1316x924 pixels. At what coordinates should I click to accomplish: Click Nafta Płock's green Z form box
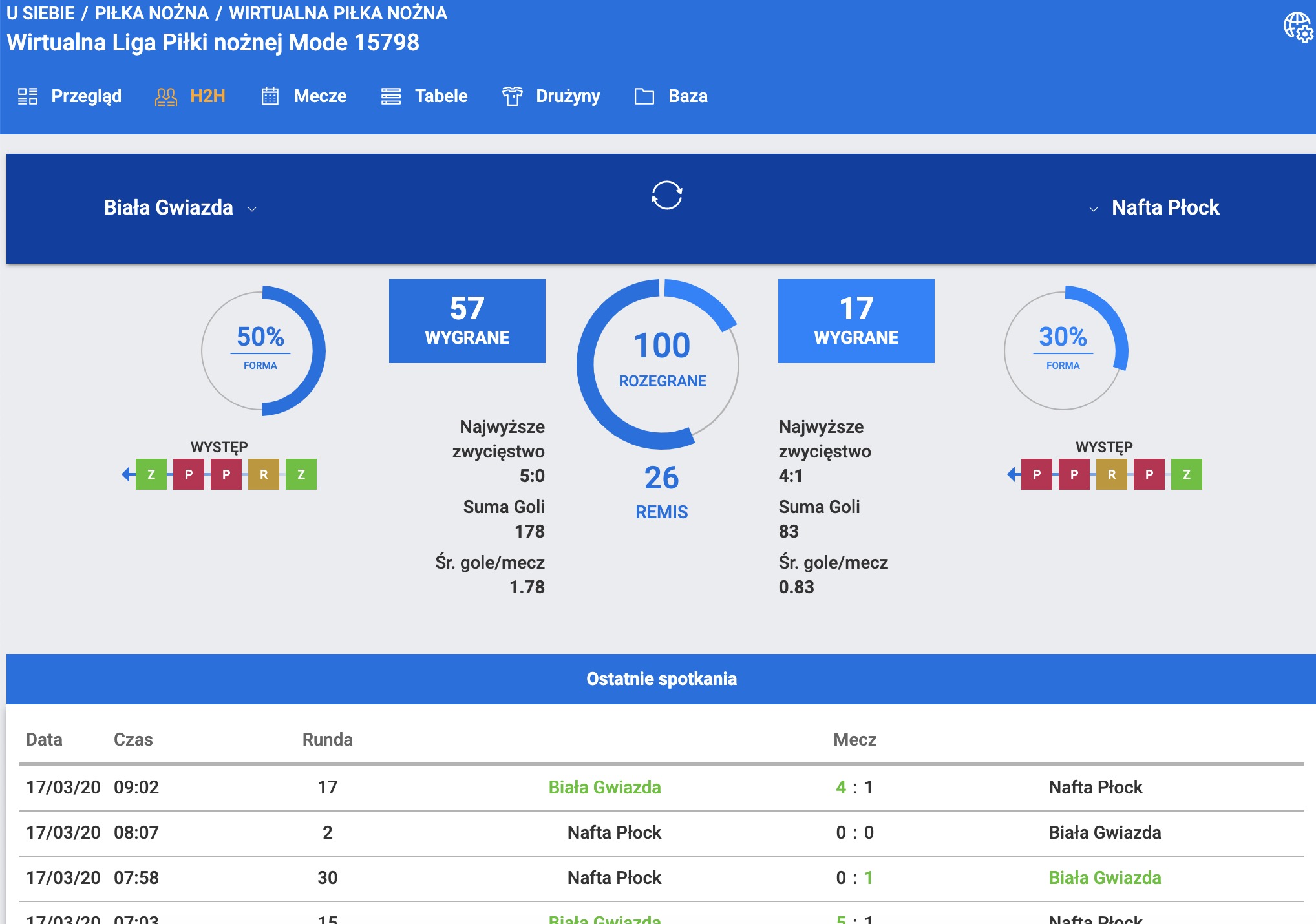(x=1187, y=474)
